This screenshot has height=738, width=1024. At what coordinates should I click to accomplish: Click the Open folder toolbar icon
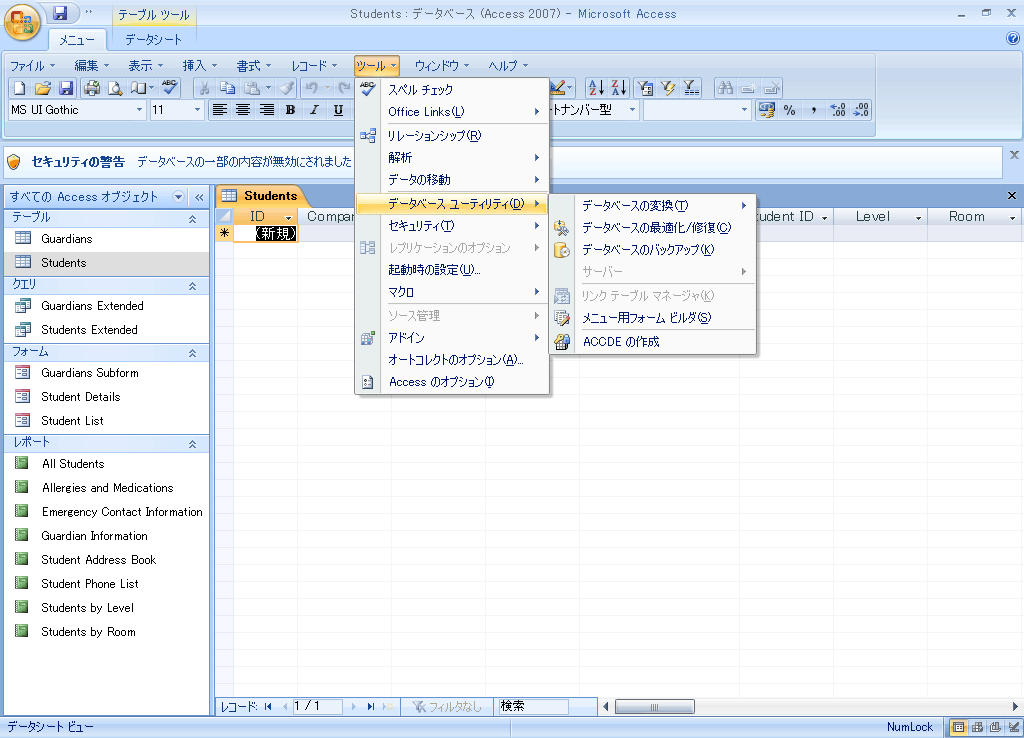coord(43,88)
